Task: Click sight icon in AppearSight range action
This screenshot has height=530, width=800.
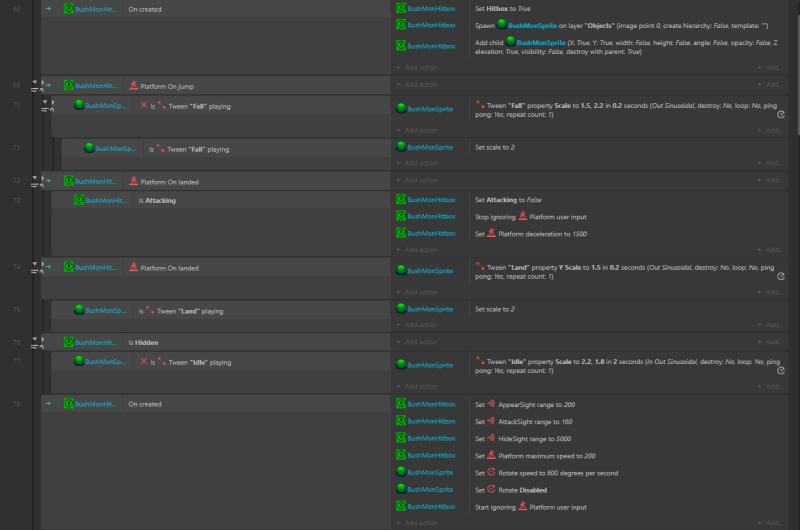Action: [491, 404]
